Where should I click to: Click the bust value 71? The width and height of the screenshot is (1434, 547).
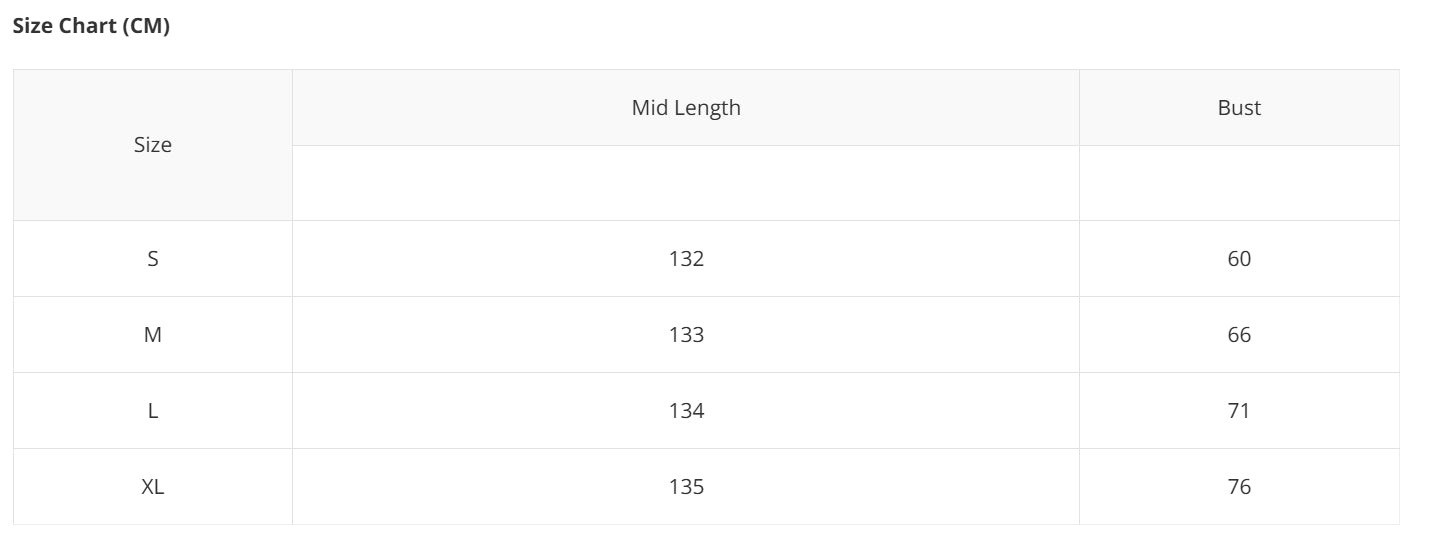click(1239, 411)
